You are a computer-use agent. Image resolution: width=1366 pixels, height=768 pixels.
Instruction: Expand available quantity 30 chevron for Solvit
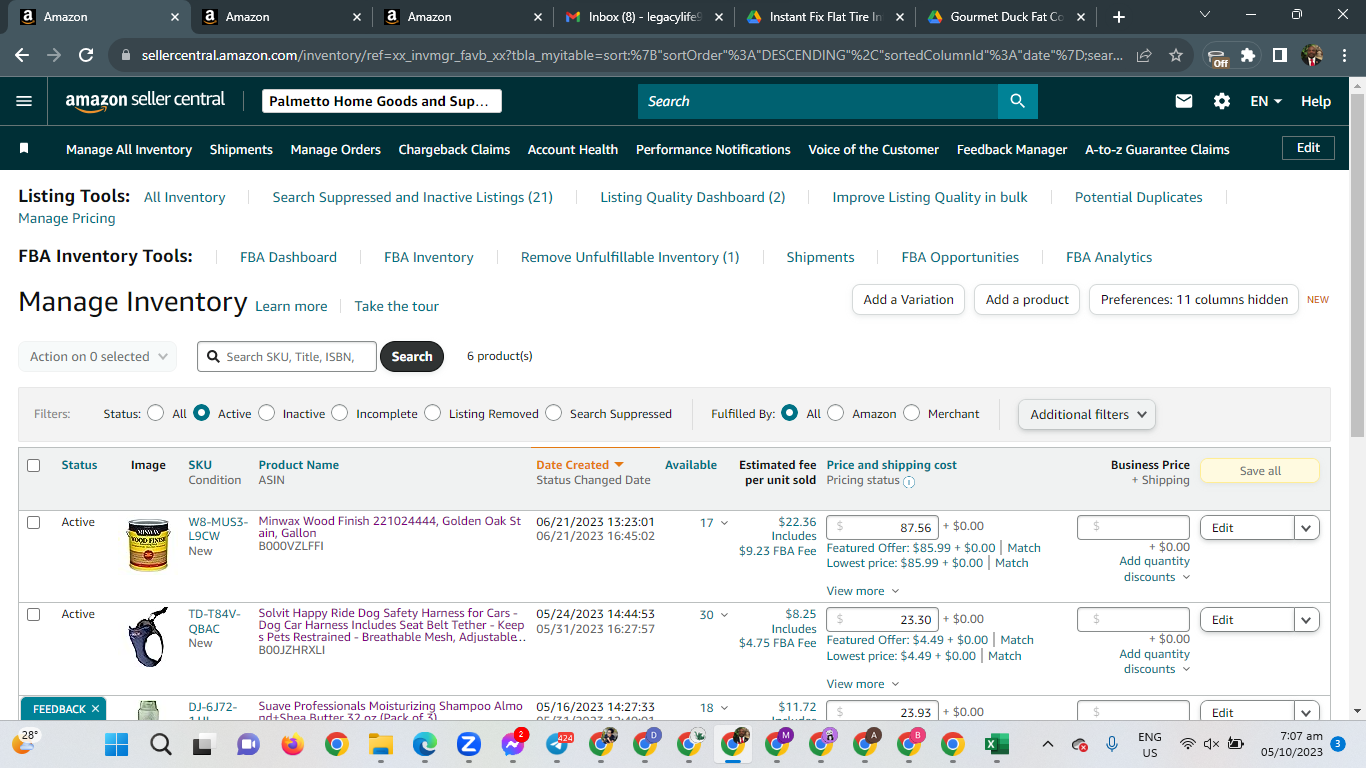725,615
